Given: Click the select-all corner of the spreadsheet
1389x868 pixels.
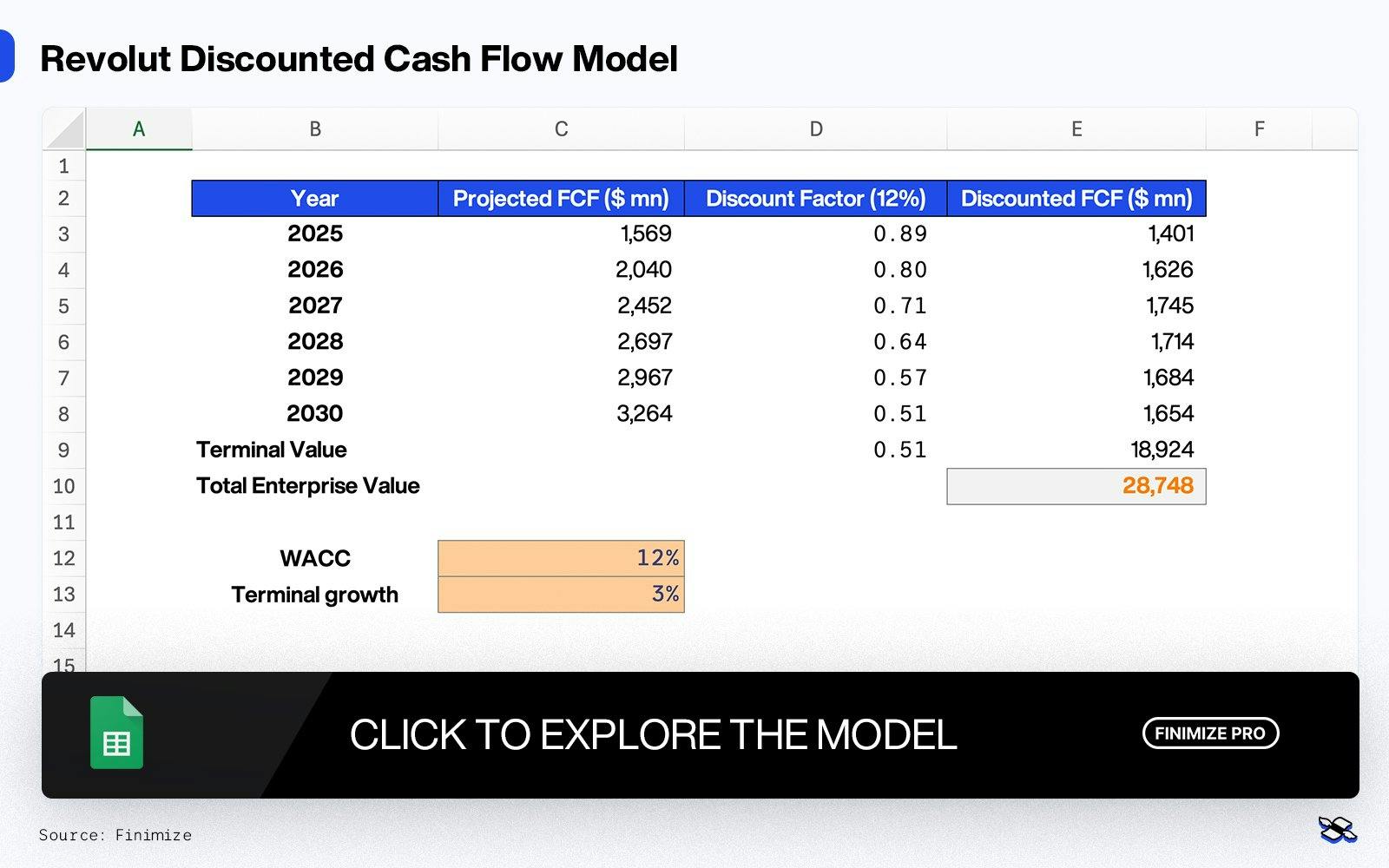Looking at the screenshot, I should point(64,129).
